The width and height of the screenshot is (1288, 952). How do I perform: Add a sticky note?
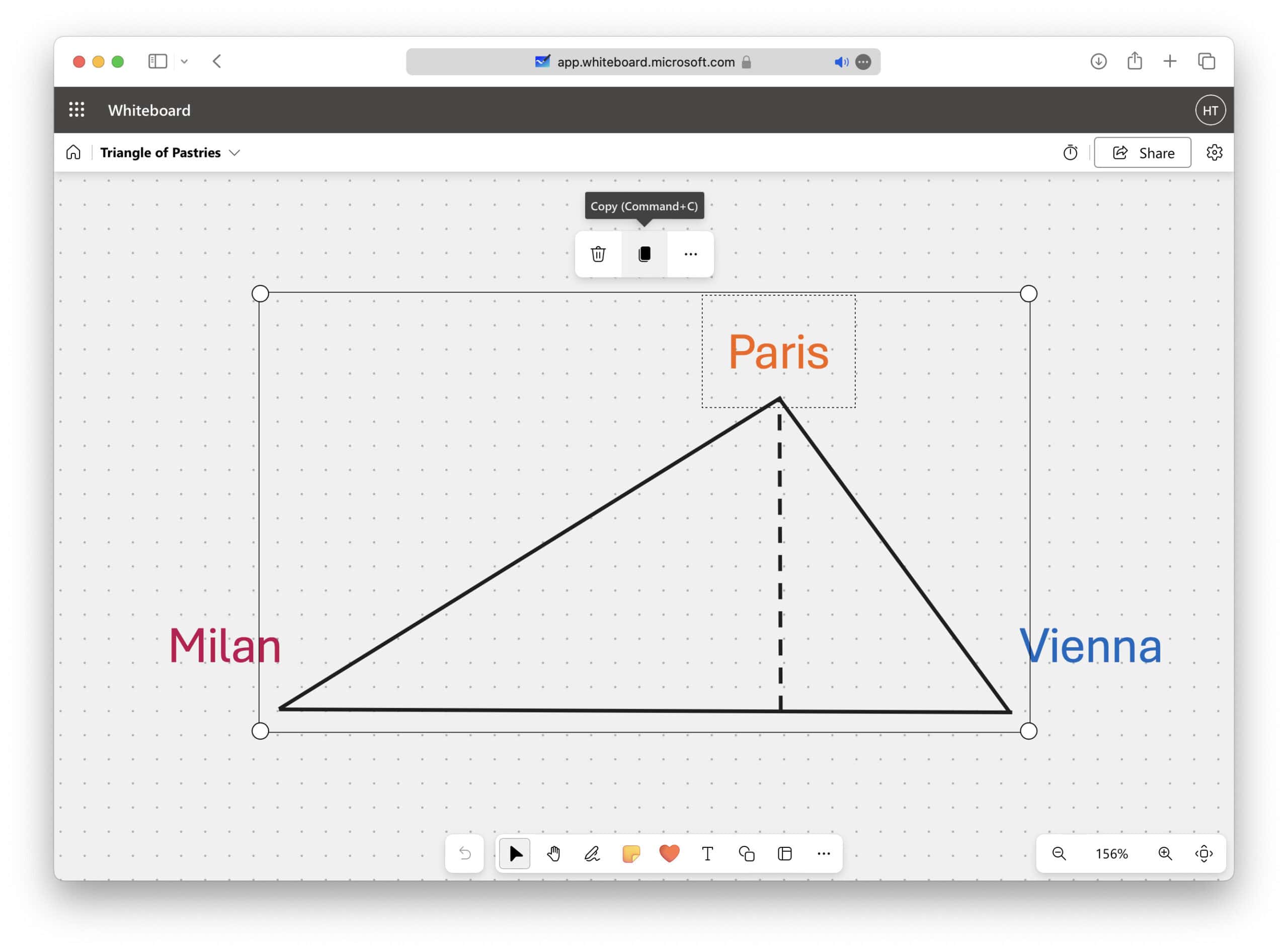(x=631, y=853)
